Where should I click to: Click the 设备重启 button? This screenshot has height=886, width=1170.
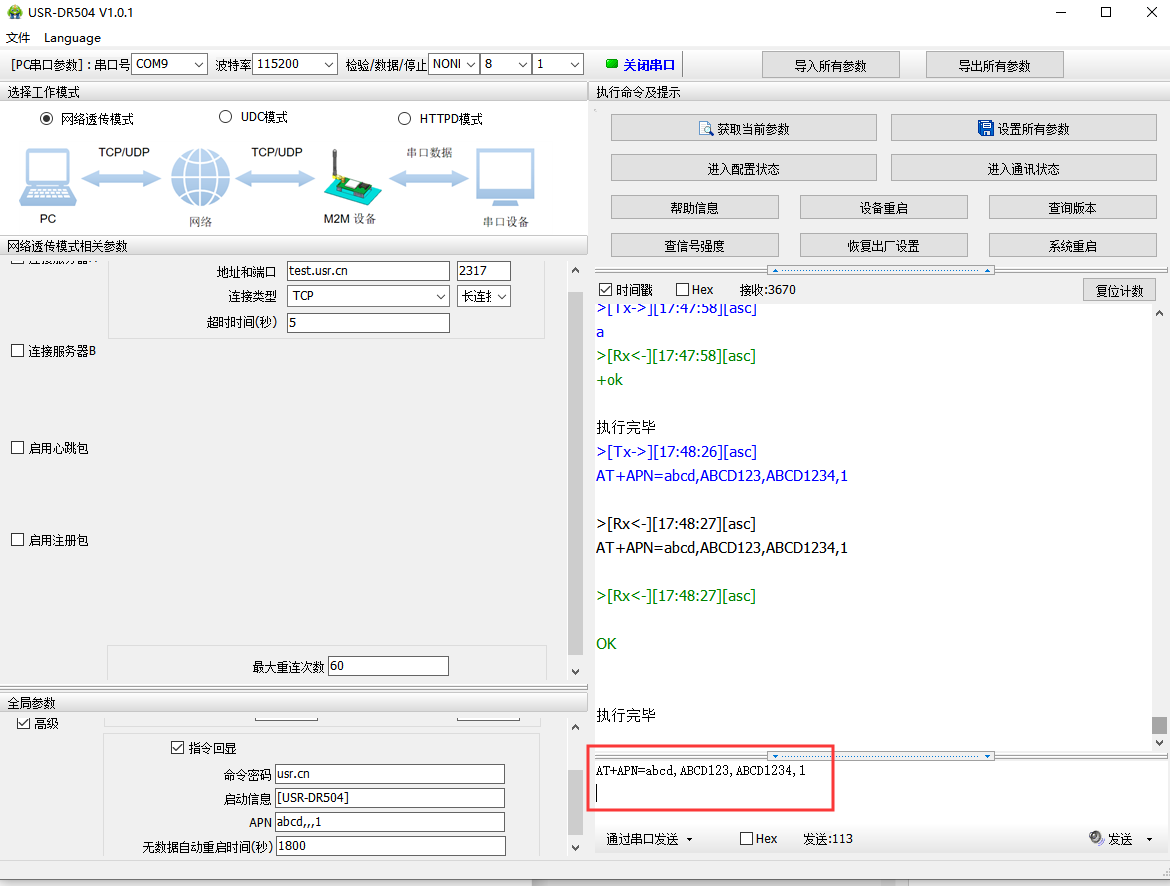[x=883, y=208]
